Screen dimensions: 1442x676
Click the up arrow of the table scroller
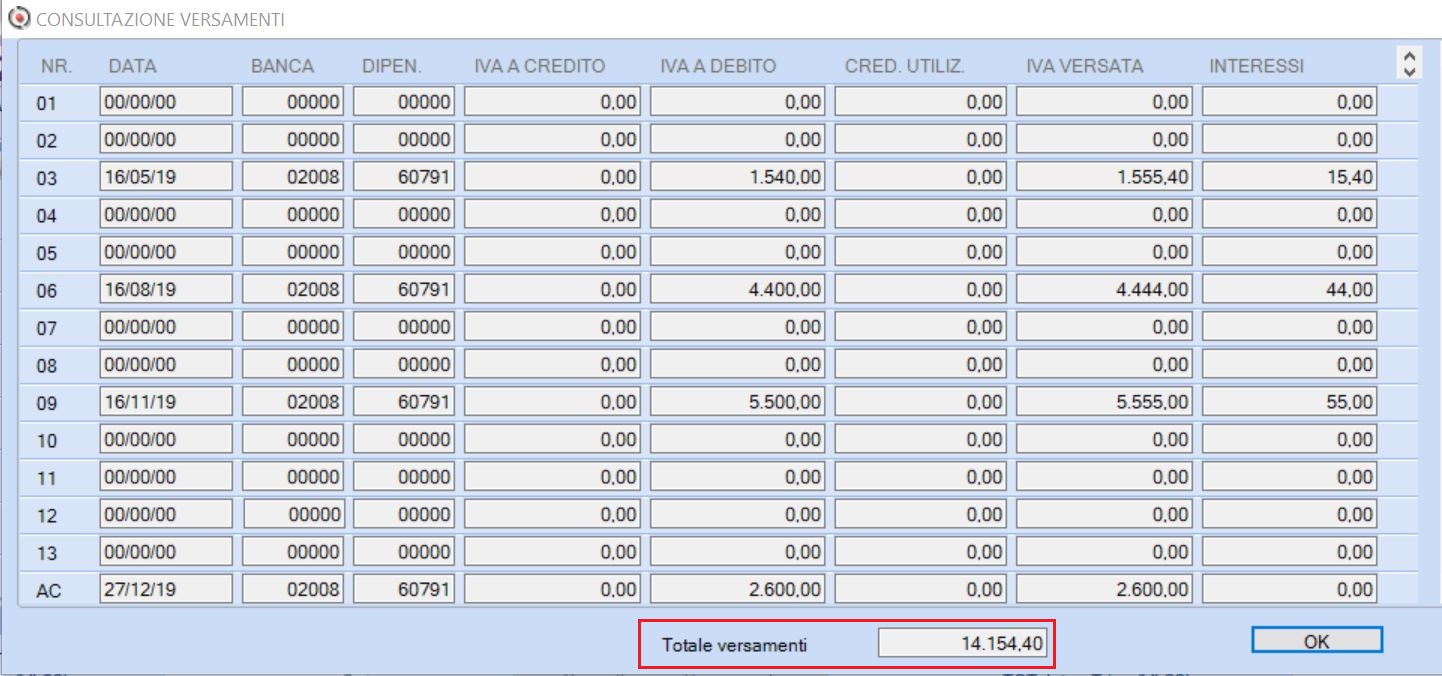click(x=1409, y=58)
